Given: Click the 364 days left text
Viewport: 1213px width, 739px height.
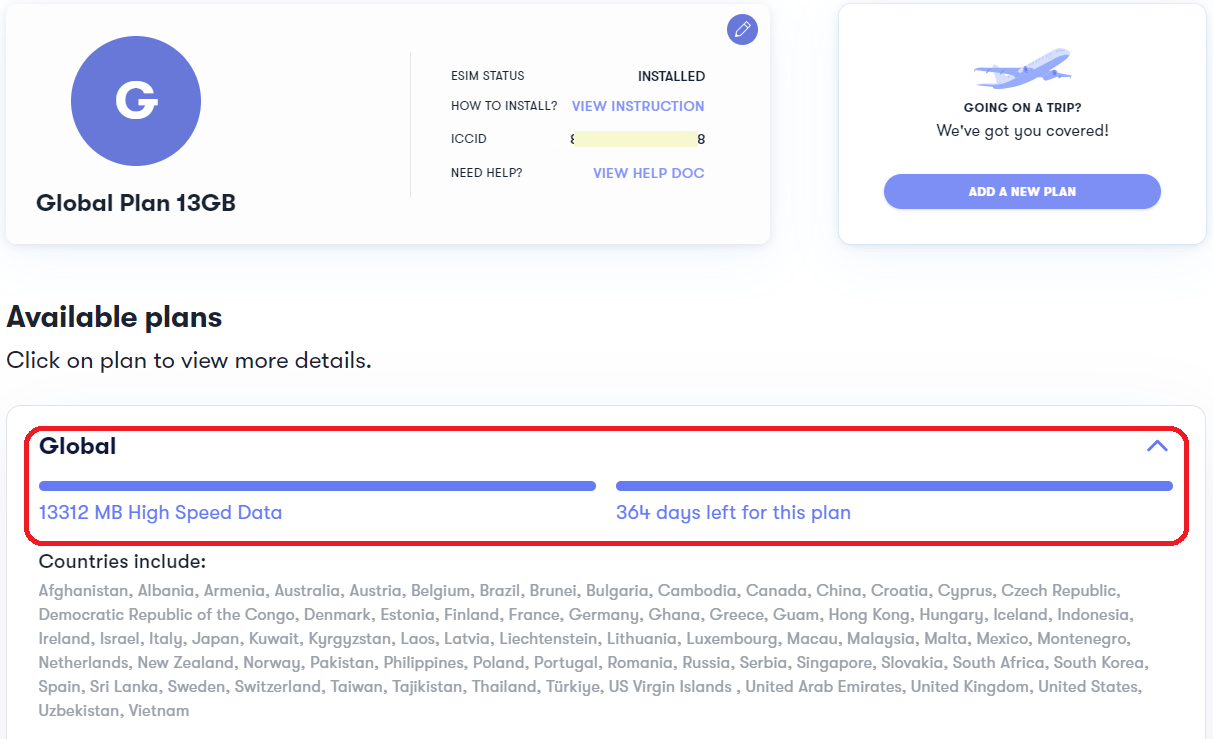Looking at the screenshot, I should coord(733,513).
